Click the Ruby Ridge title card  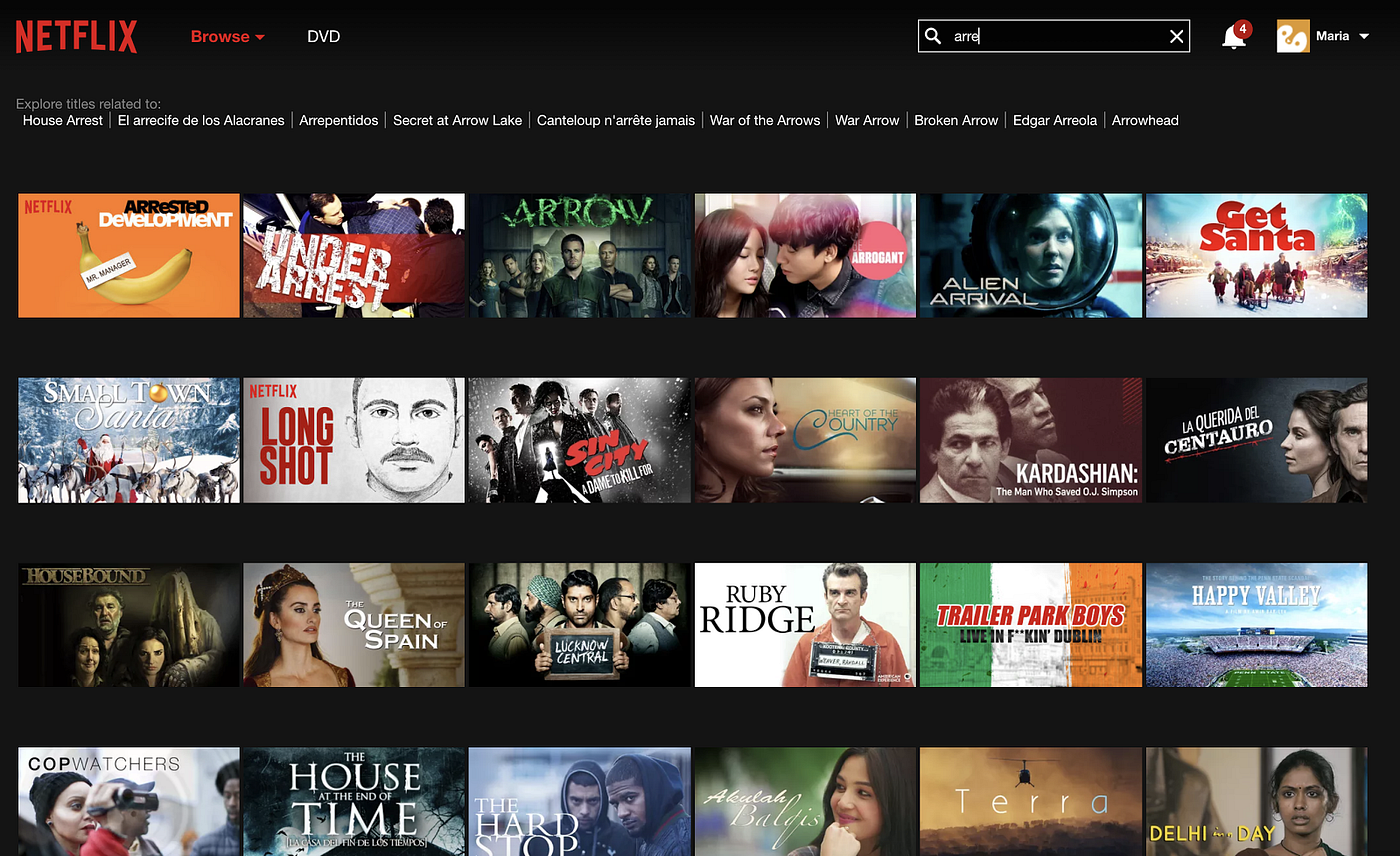(x=805, y=625)
